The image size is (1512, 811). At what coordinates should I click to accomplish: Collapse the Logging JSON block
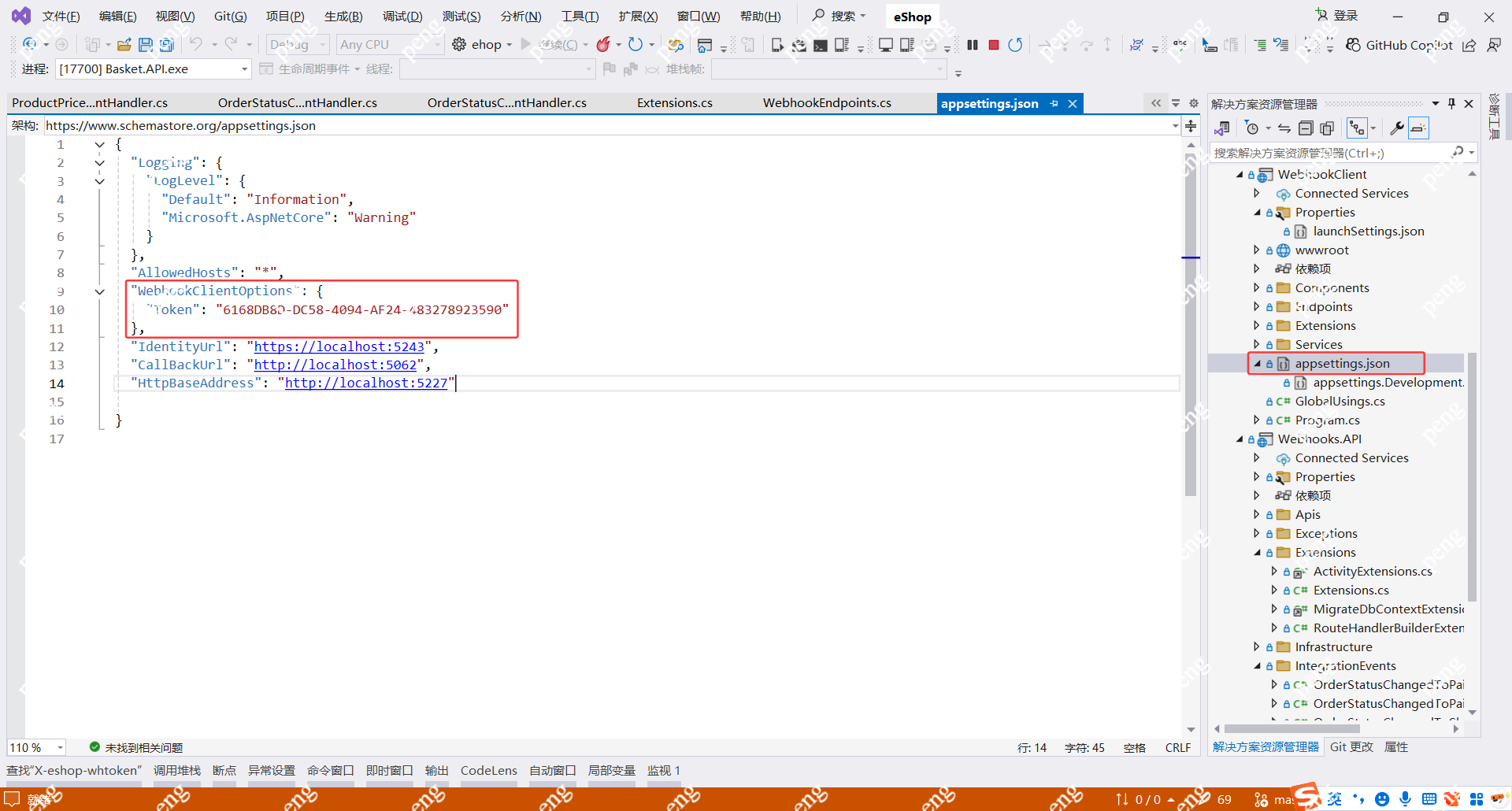[100, 163]
